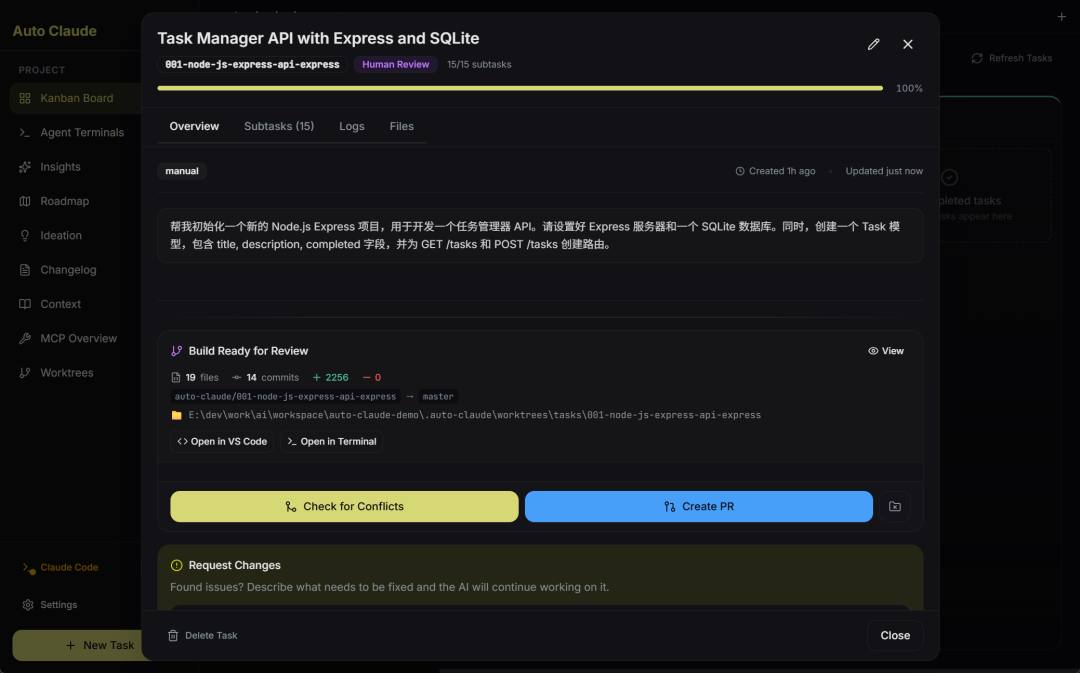Click the pencil edit icon in task header
The image size is (1080, 673).
873,44
